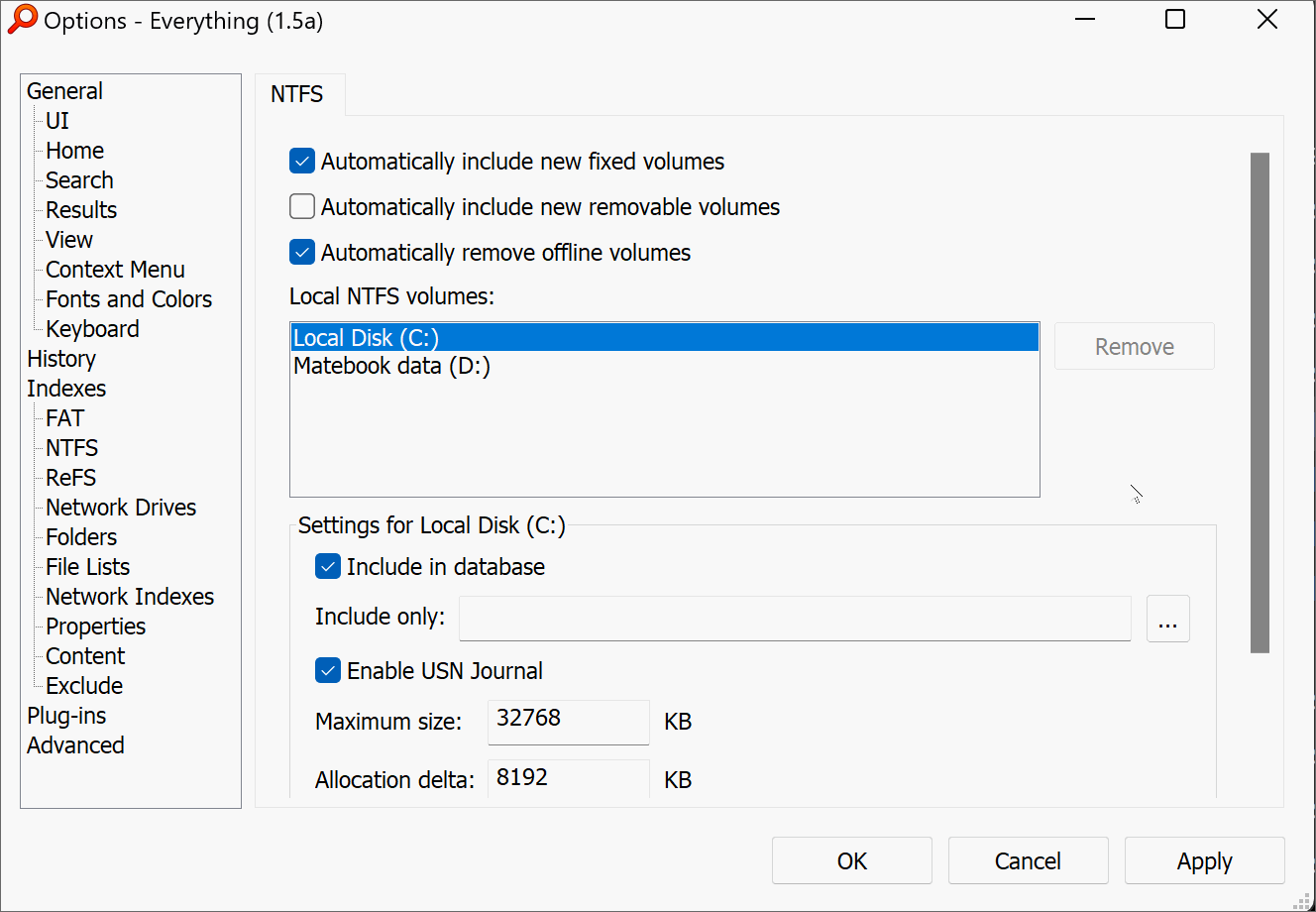
Task: Select Local Disk (C:) in the volumes list
Action: click(665, 338)
